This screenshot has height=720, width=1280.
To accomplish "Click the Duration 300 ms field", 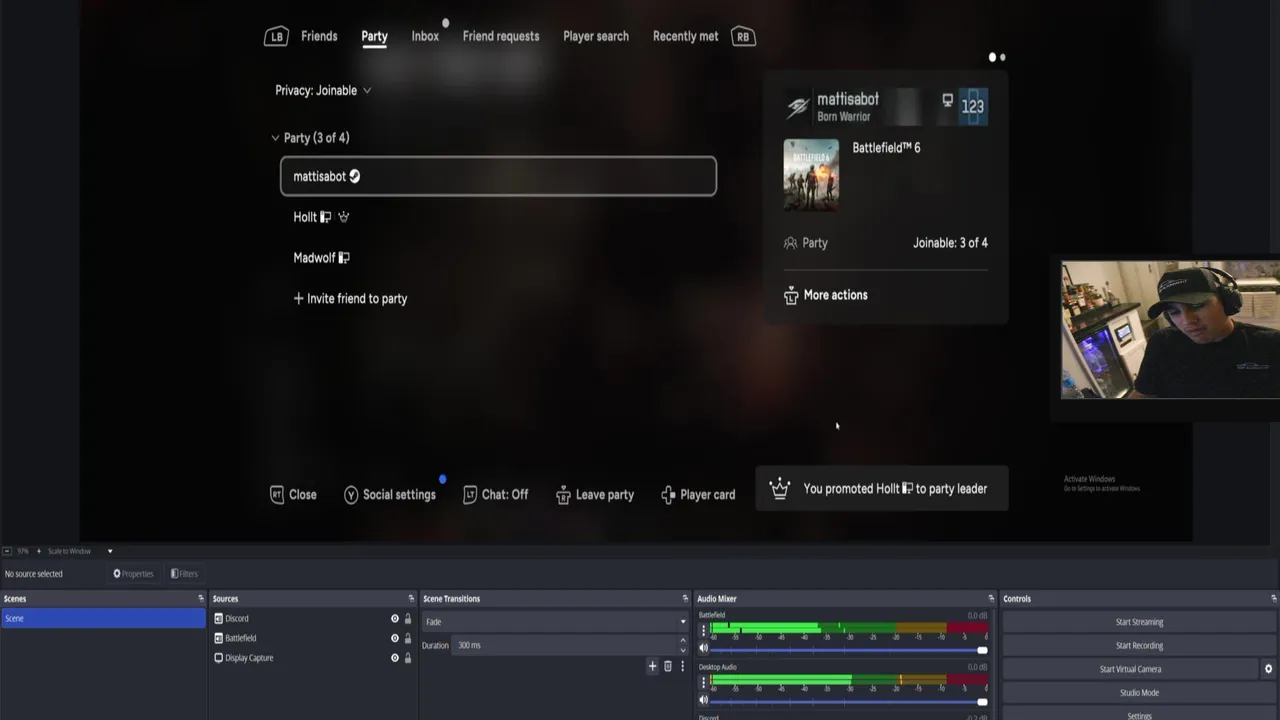I will tap(565, 645).
